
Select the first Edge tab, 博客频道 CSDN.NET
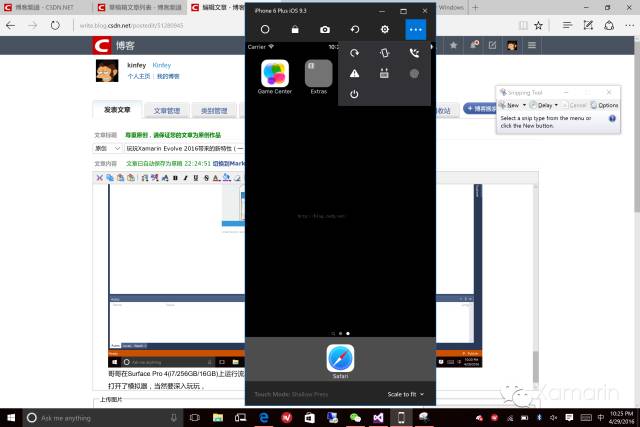point(46,7)
